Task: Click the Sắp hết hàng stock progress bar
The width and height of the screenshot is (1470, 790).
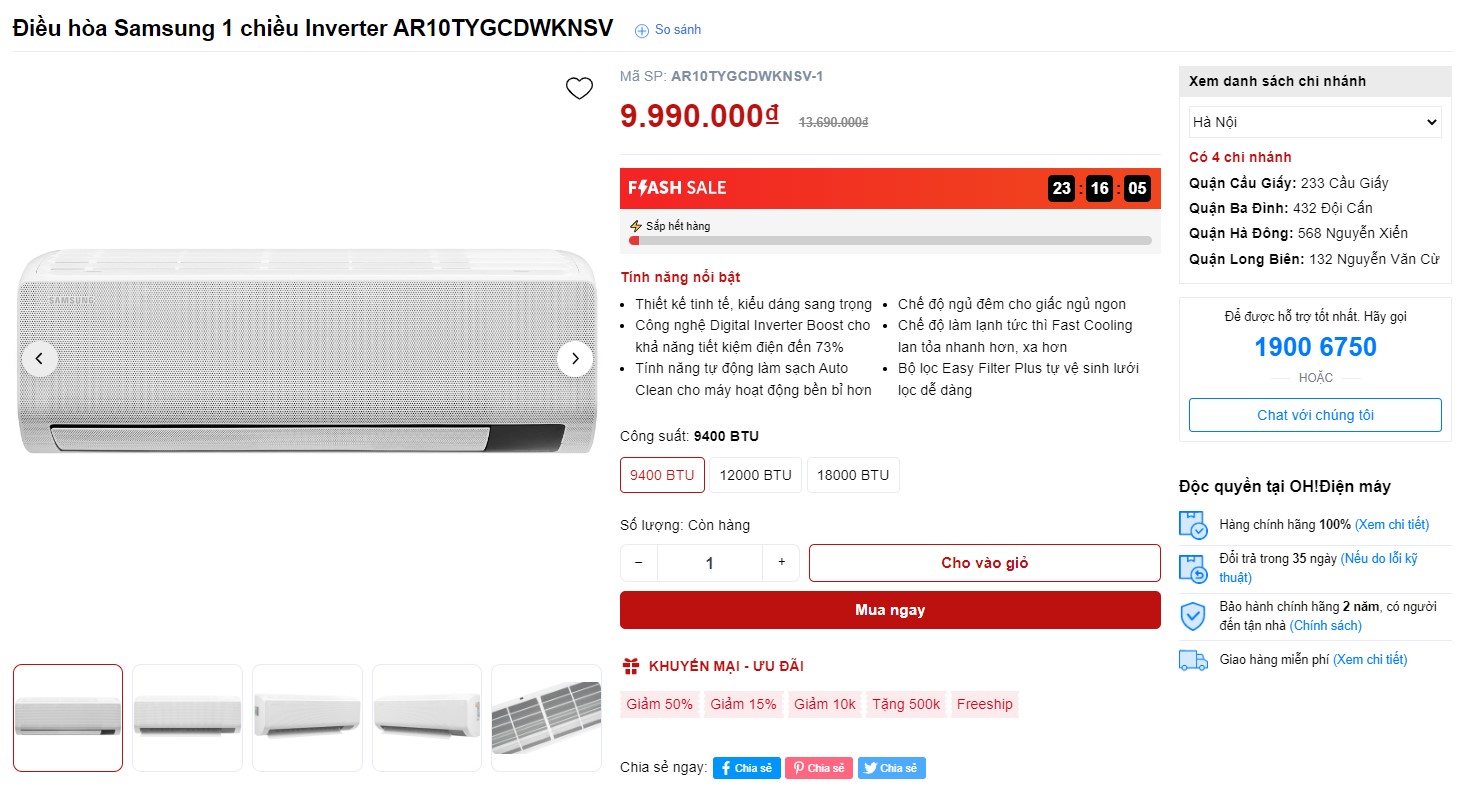Action: tap(890, 241)
